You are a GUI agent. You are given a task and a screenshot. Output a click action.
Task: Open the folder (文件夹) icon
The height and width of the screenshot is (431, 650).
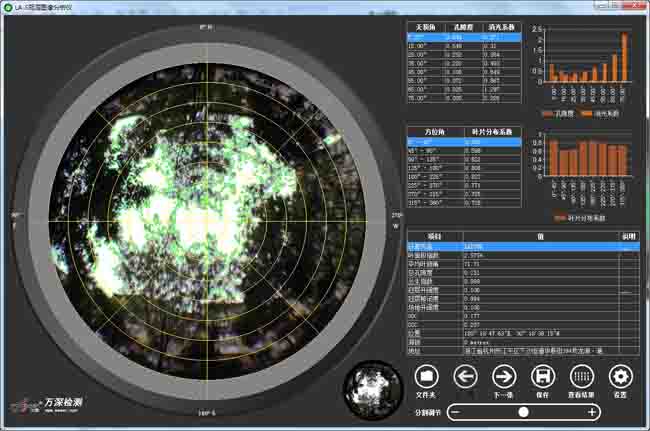tap(427, 376)
